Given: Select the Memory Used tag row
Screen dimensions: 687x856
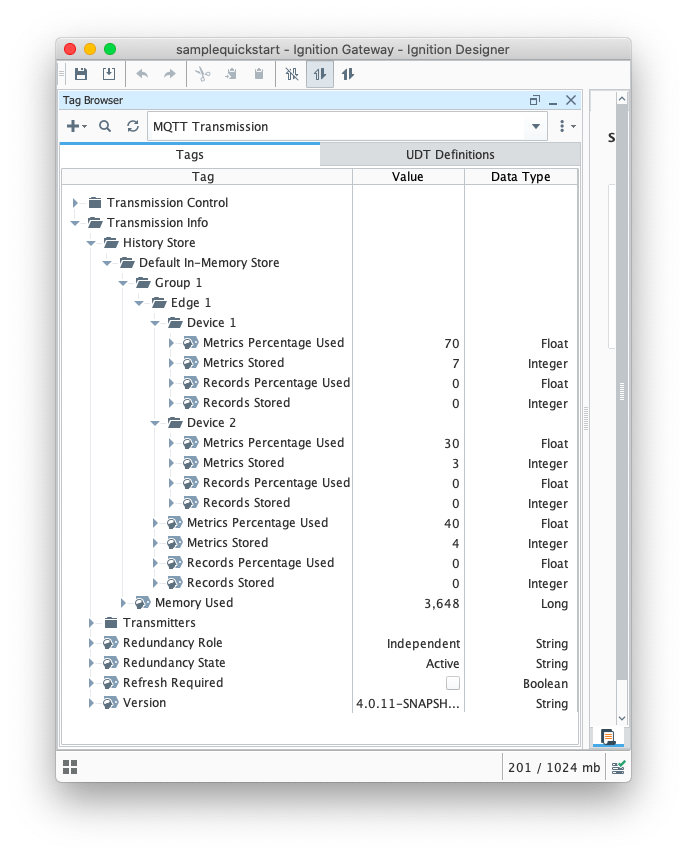Looking at the screenshot, I should pyautogui.click(x=193, y=603).
